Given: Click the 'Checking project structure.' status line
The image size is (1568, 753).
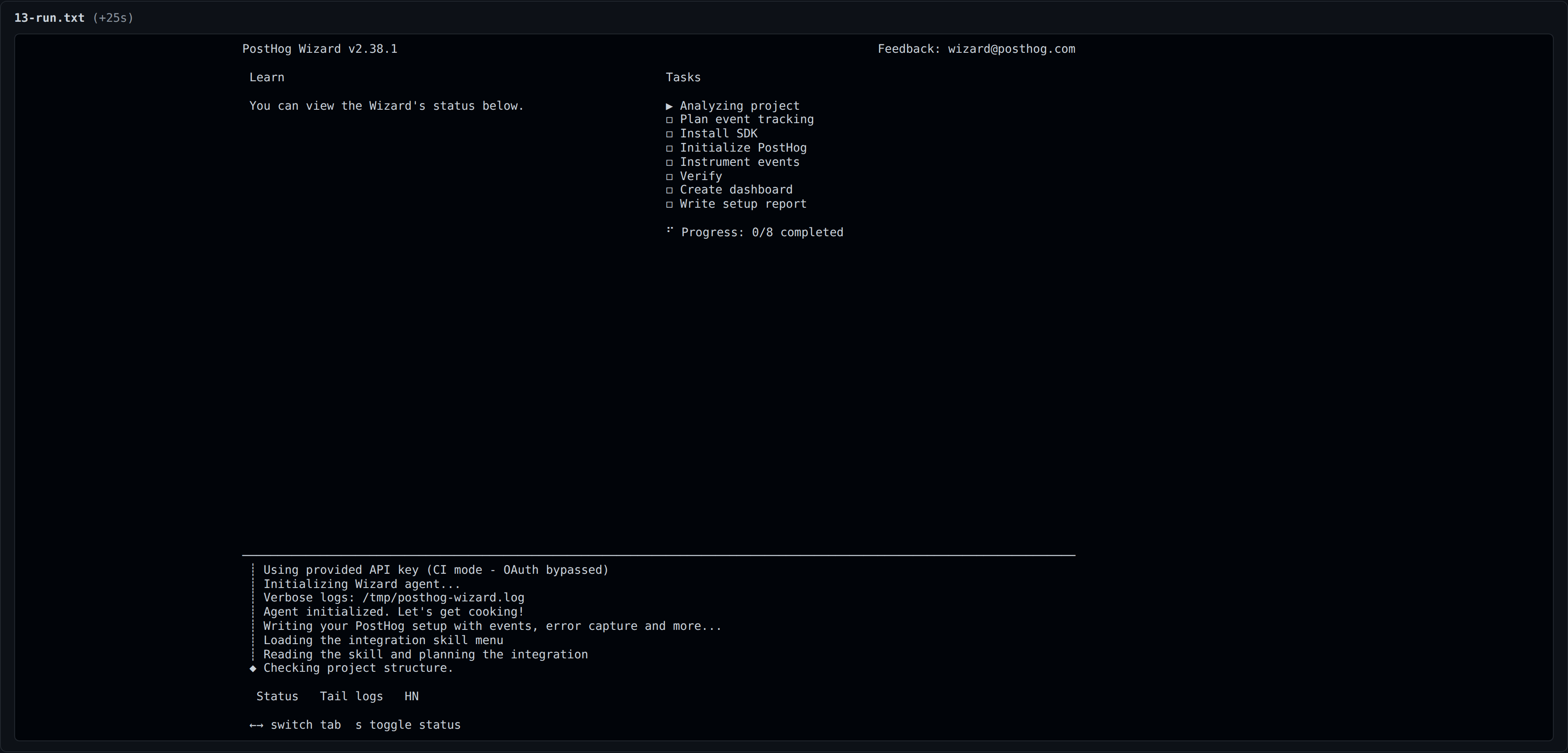Looking at the screenshot, I should point(358,668).
